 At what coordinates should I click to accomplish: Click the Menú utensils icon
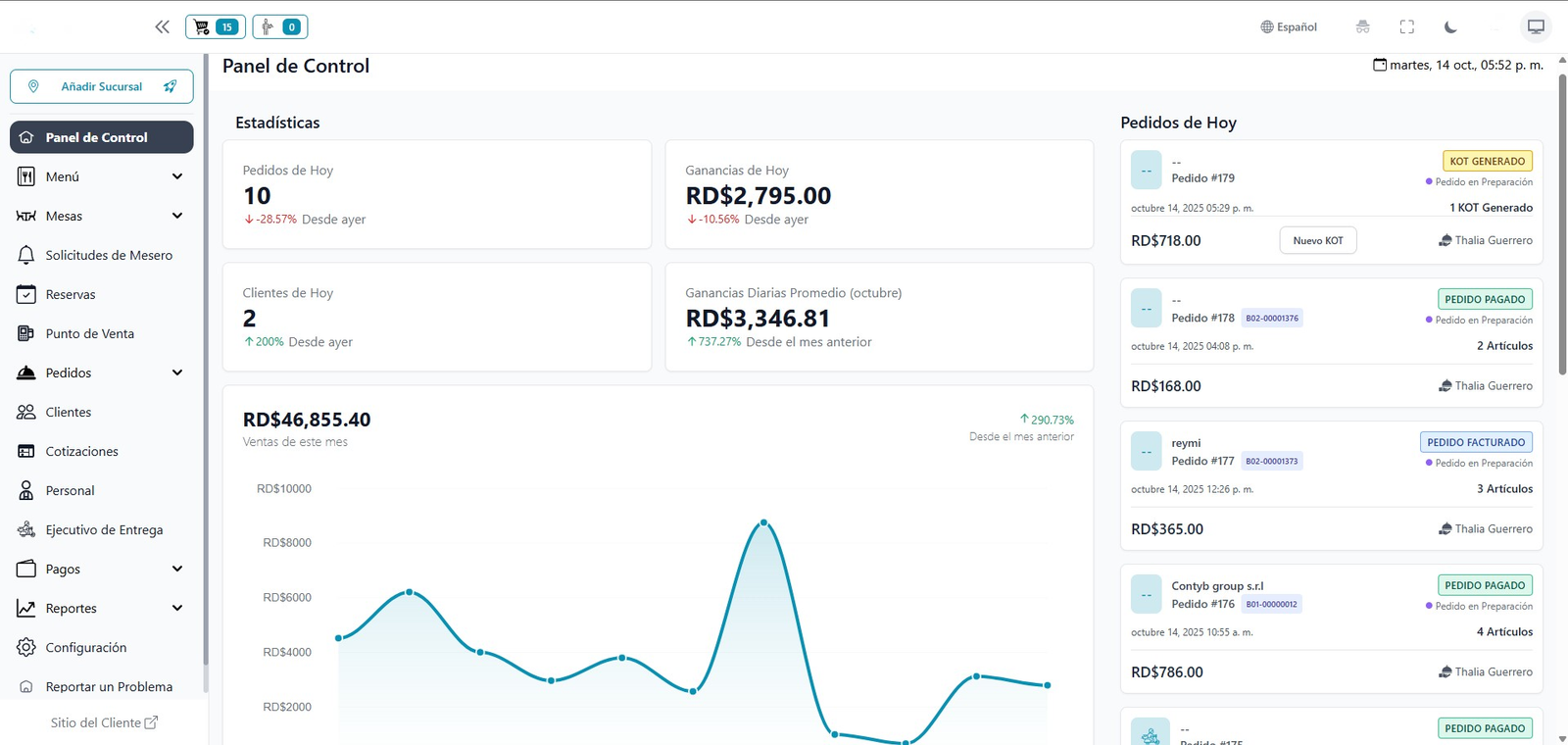point(26,176)
